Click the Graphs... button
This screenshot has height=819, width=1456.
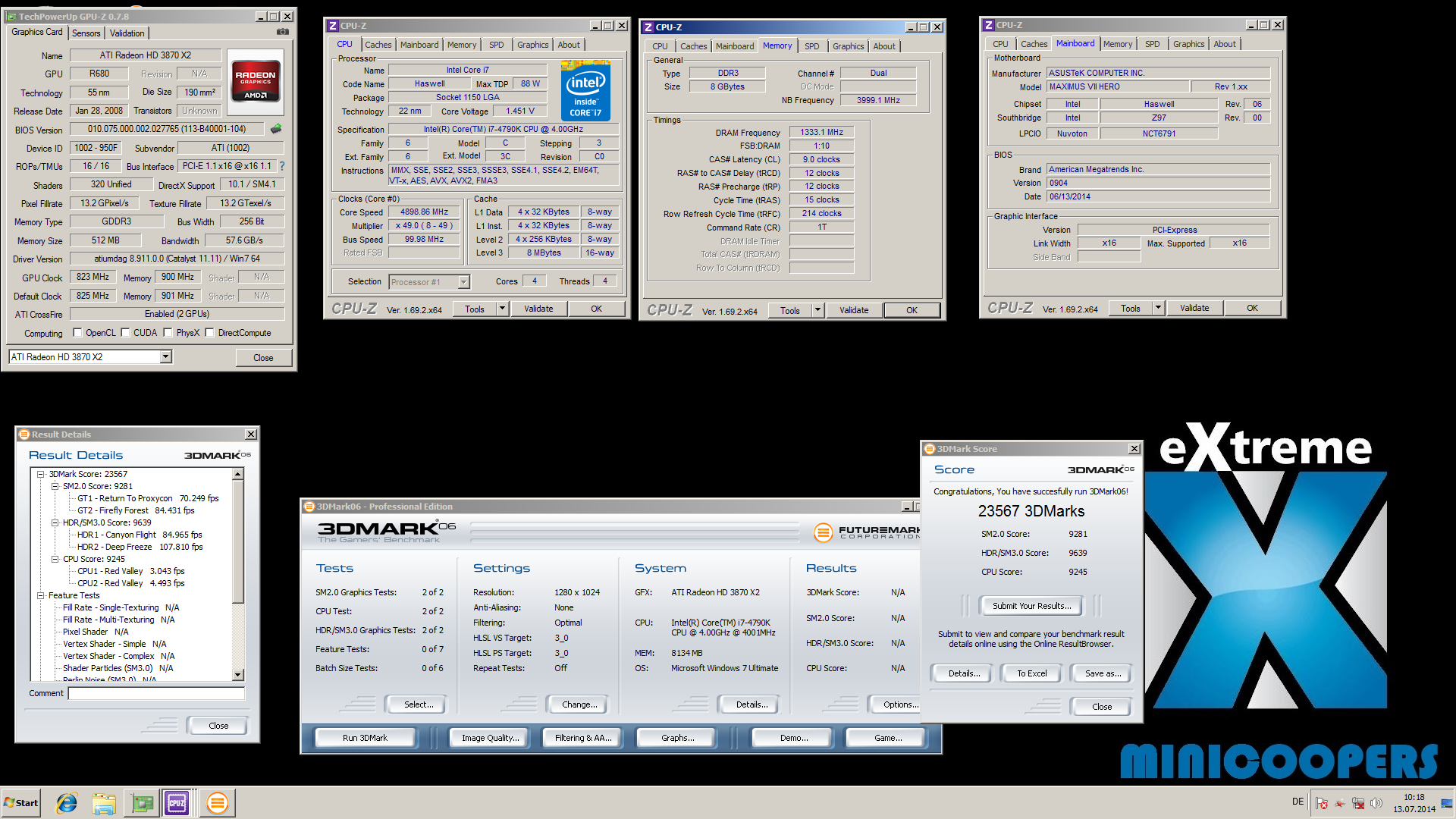pyautogui.click(x=677, y=737)
